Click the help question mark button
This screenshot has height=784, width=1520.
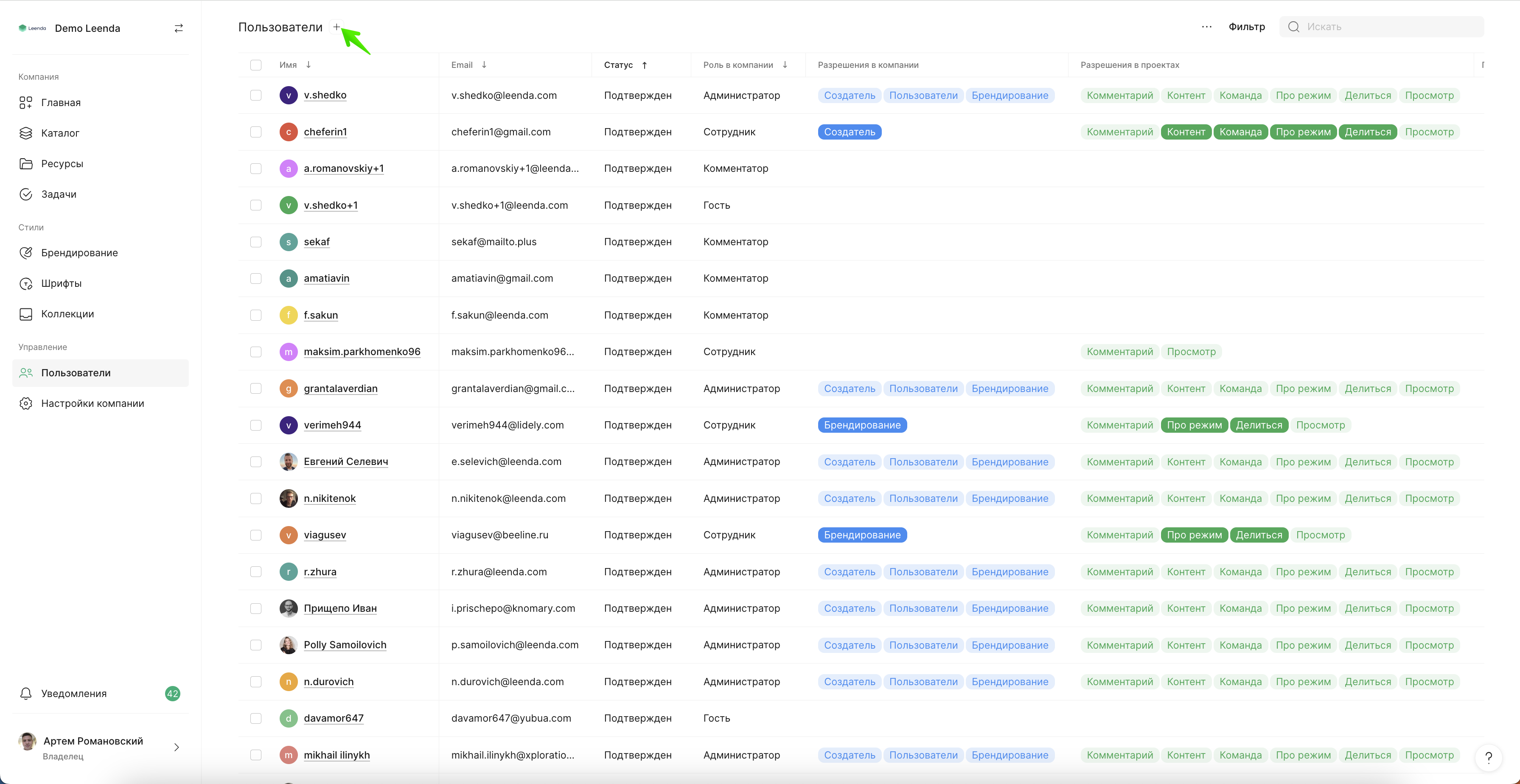pos(1488,757)
